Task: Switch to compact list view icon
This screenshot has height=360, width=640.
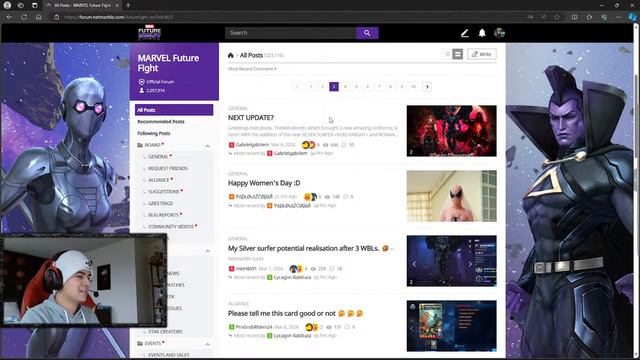Action: pos(447,54)
